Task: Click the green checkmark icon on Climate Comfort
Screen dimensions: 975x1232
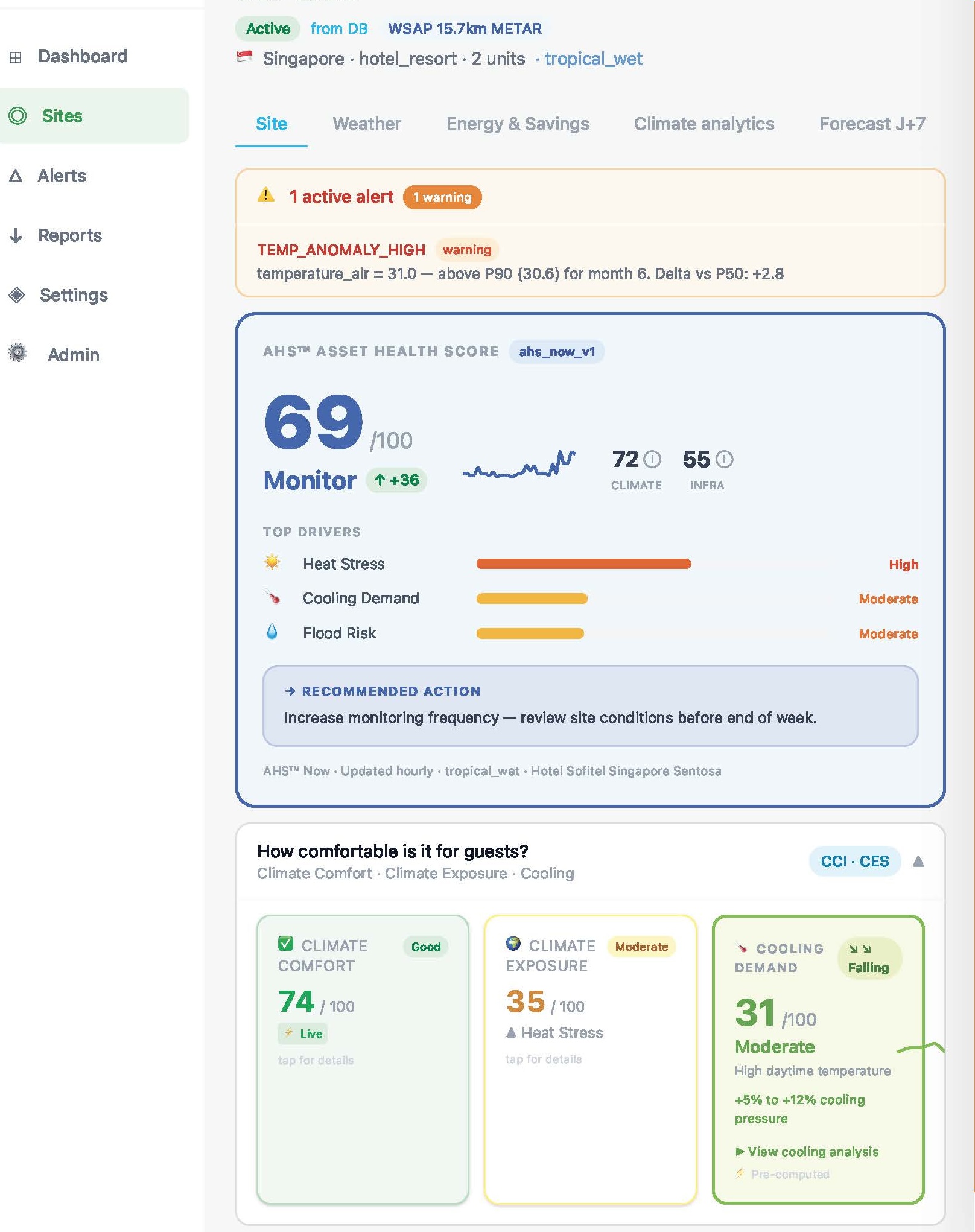Action: [285, 943]
